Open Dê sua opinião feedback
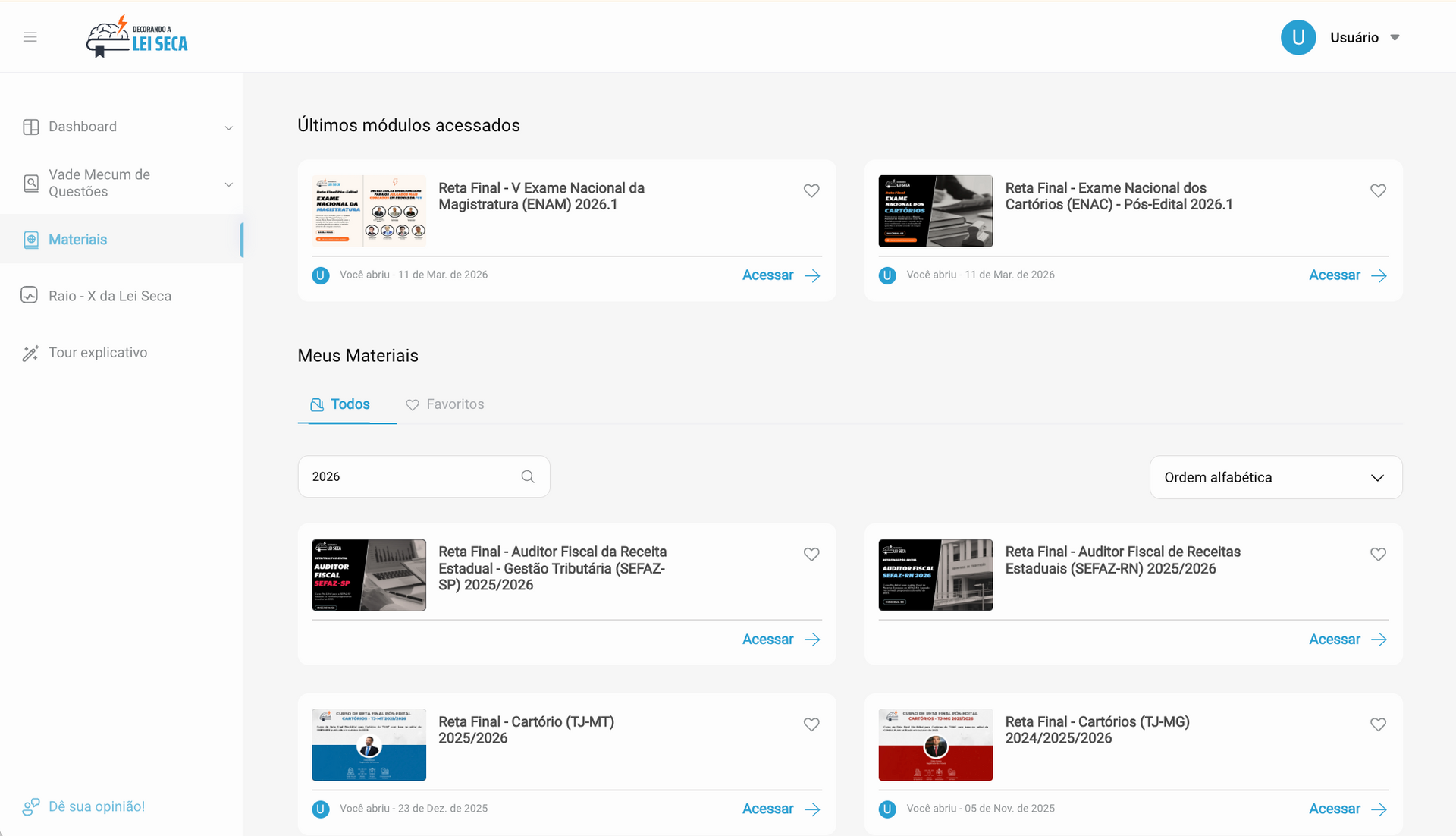The image size is (1456, 836). pos(96,806)
